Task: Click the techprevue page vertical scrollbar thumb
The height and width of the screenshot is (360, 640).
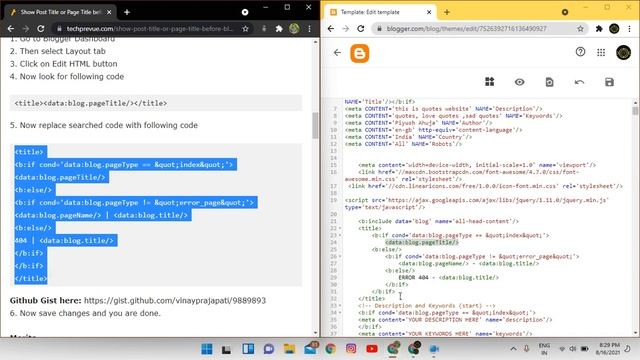Action: [x=315, y=125]
